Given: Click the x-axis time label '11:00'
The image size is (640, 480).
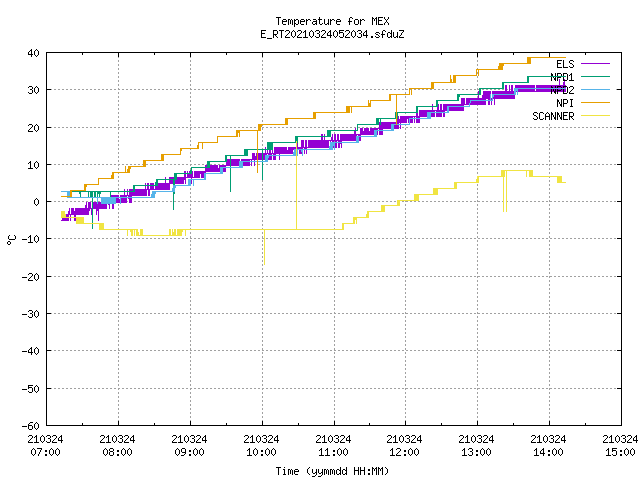Looking at the screenshot, I should pos(333,453).
